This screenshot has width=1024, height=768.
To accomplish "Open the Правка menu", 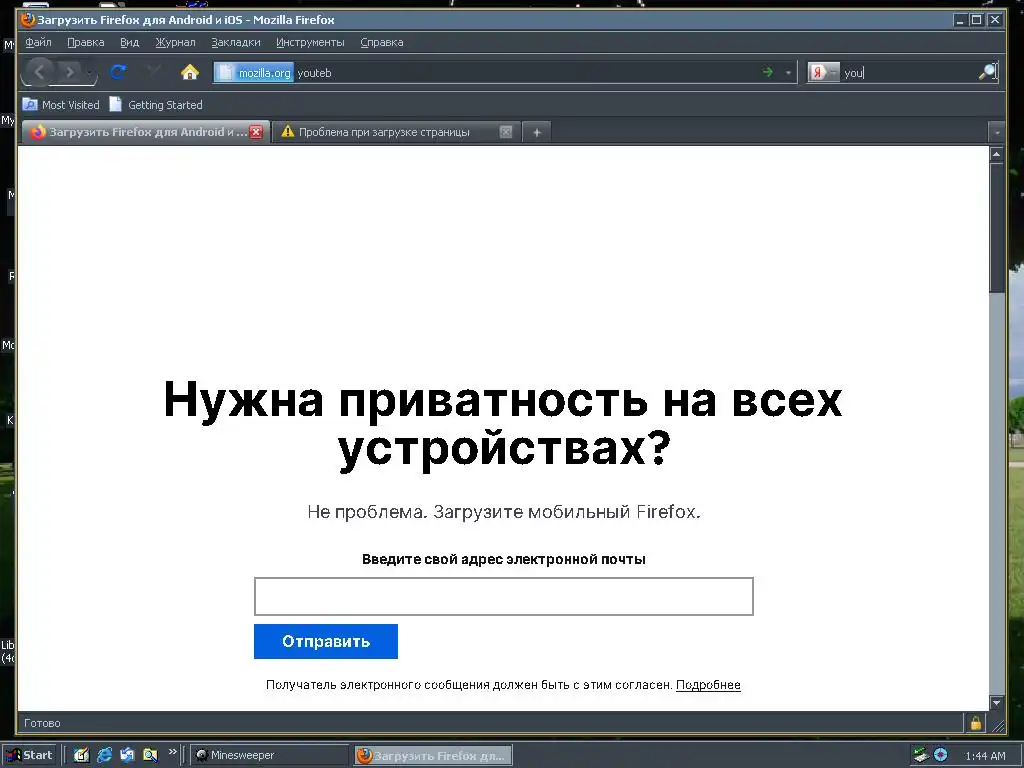I will coord(86,42).
